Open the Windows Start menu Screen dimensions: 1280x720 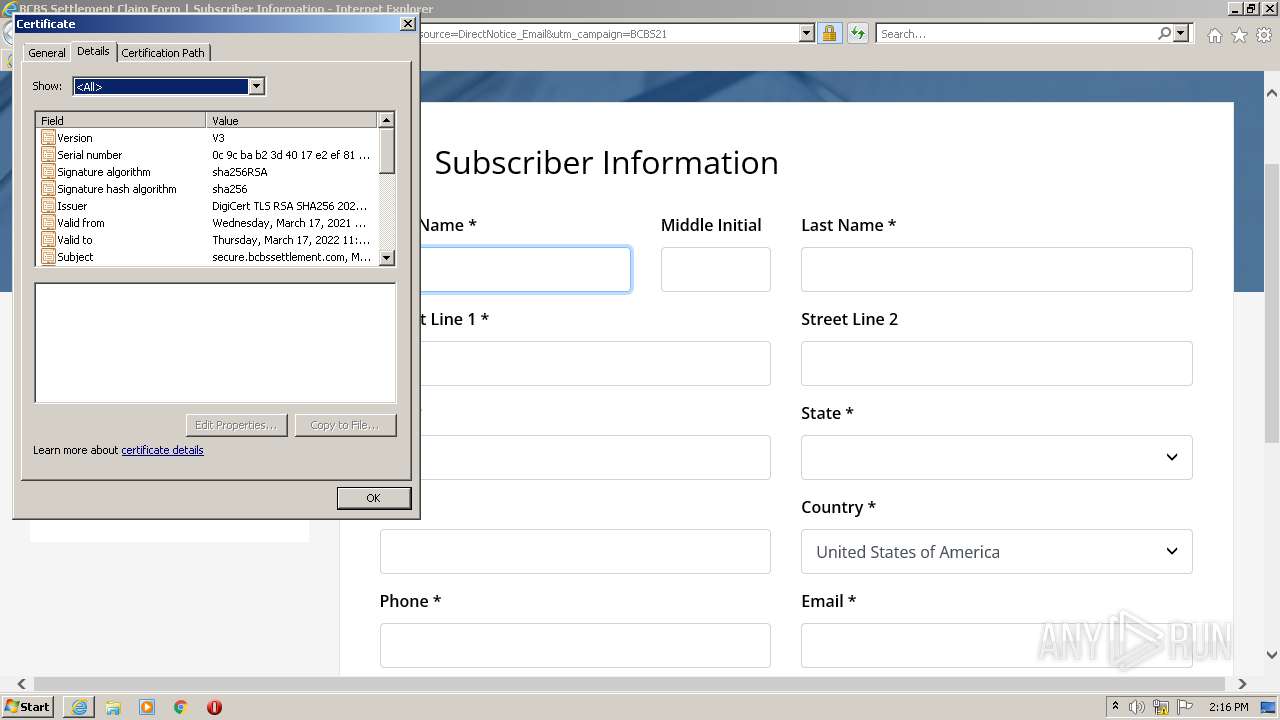pos(27,706)
